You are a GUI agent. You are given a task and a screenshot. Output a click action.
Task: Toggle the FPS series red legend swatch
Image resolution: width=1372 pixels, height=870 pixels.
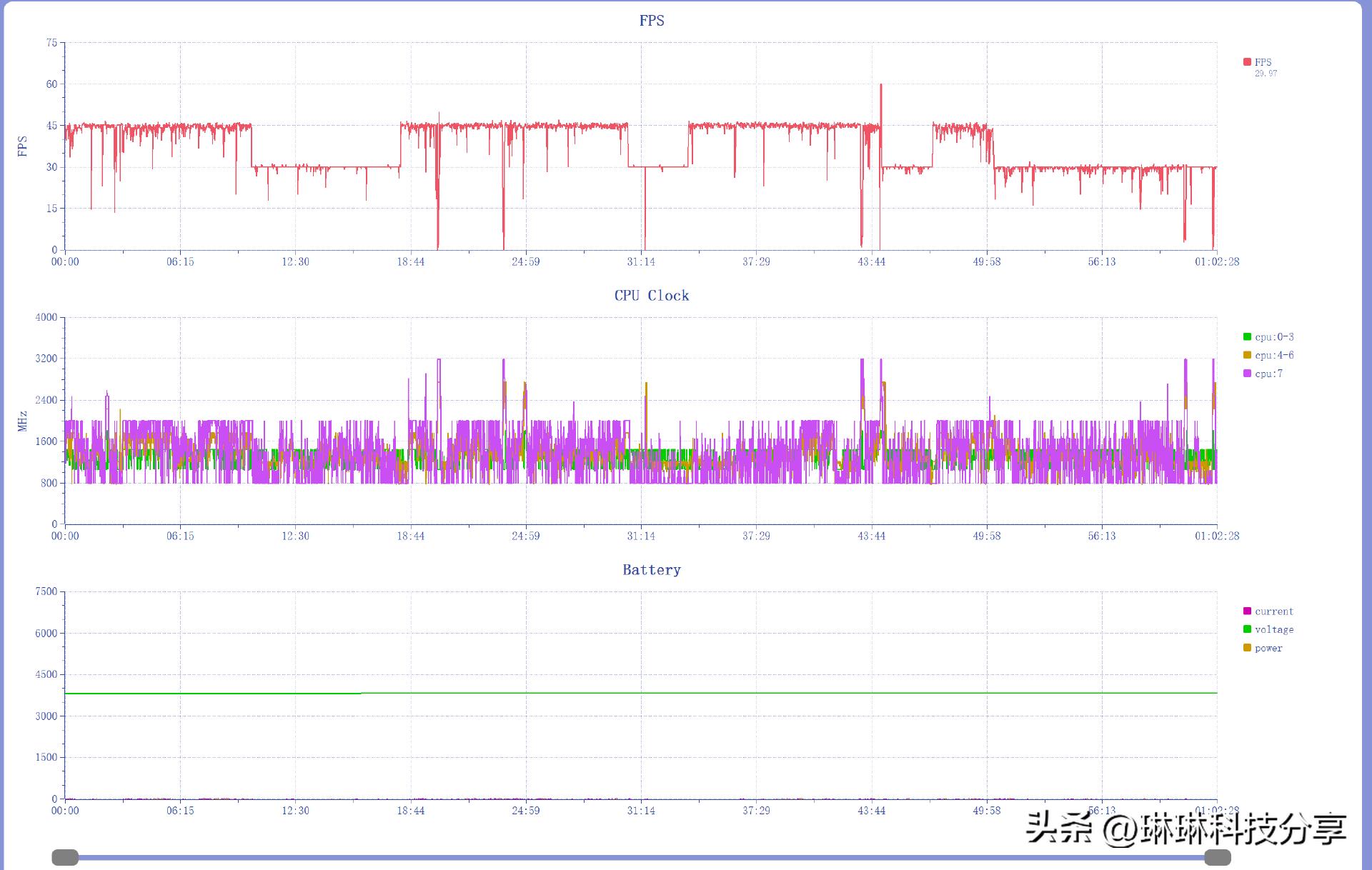click(x=1247, y=62)
